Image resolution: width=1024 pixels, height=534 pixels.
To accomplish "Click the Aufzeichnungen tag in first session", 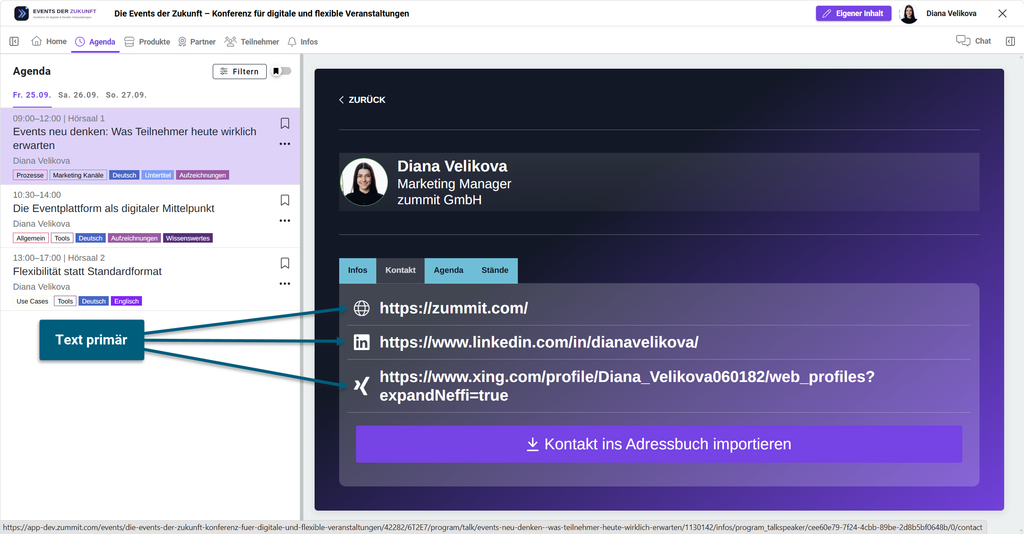I will click(x=202, y=175).
